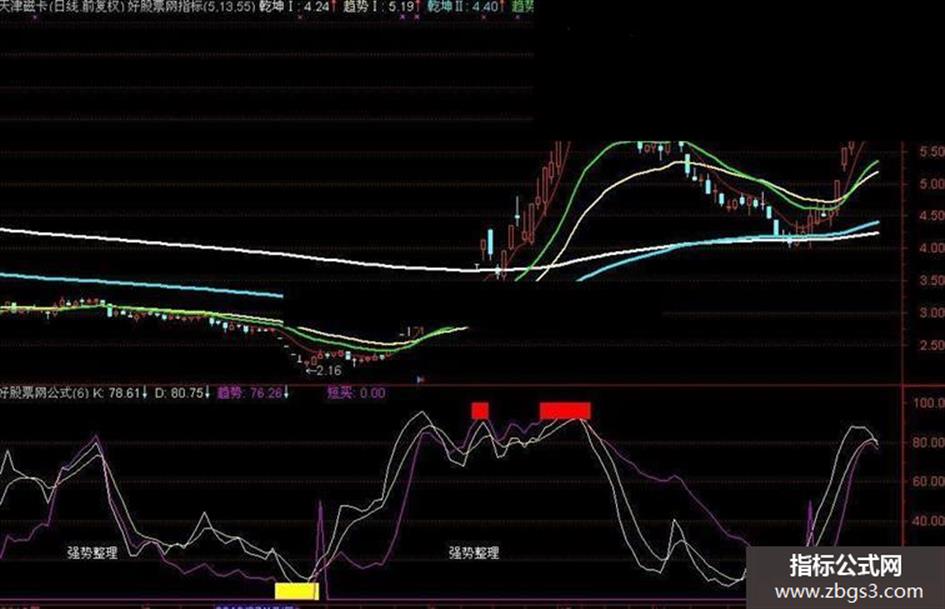Screen dimensions: 945x609
Task: Click the 指标公式网 watermark logo
Action: (x=846, y=566)
